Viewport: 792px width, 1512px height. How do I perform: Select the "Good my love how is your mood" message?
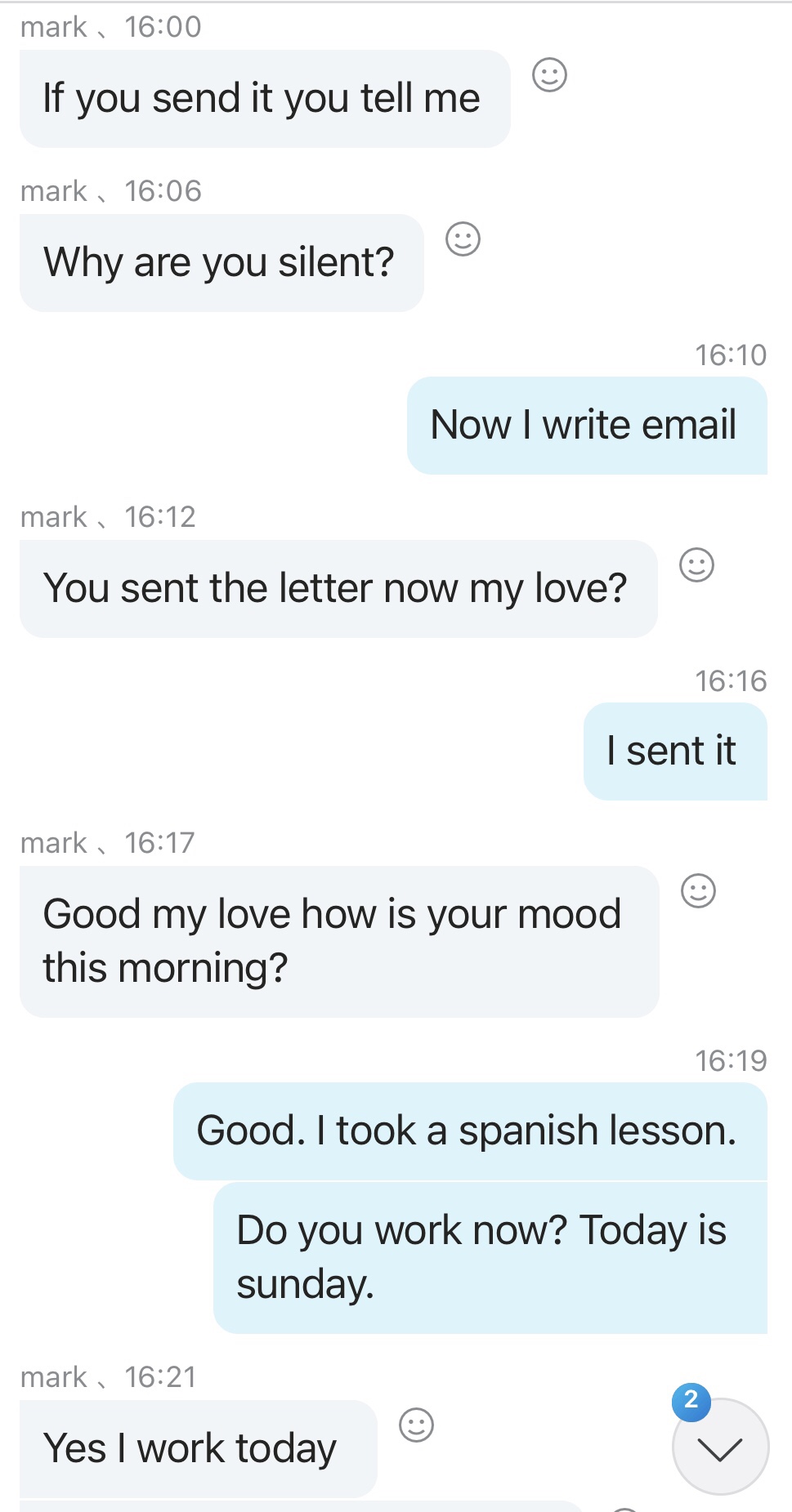[337, 941]
